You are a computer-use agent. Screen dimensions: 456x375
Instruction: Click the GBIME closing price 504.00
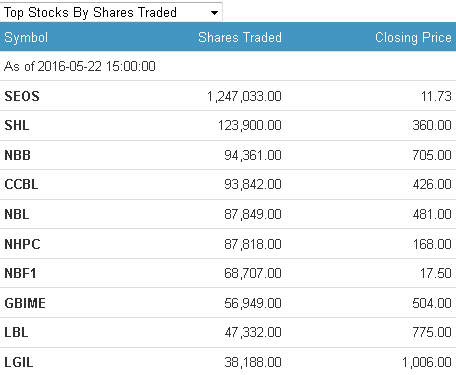tap(432, 303)
